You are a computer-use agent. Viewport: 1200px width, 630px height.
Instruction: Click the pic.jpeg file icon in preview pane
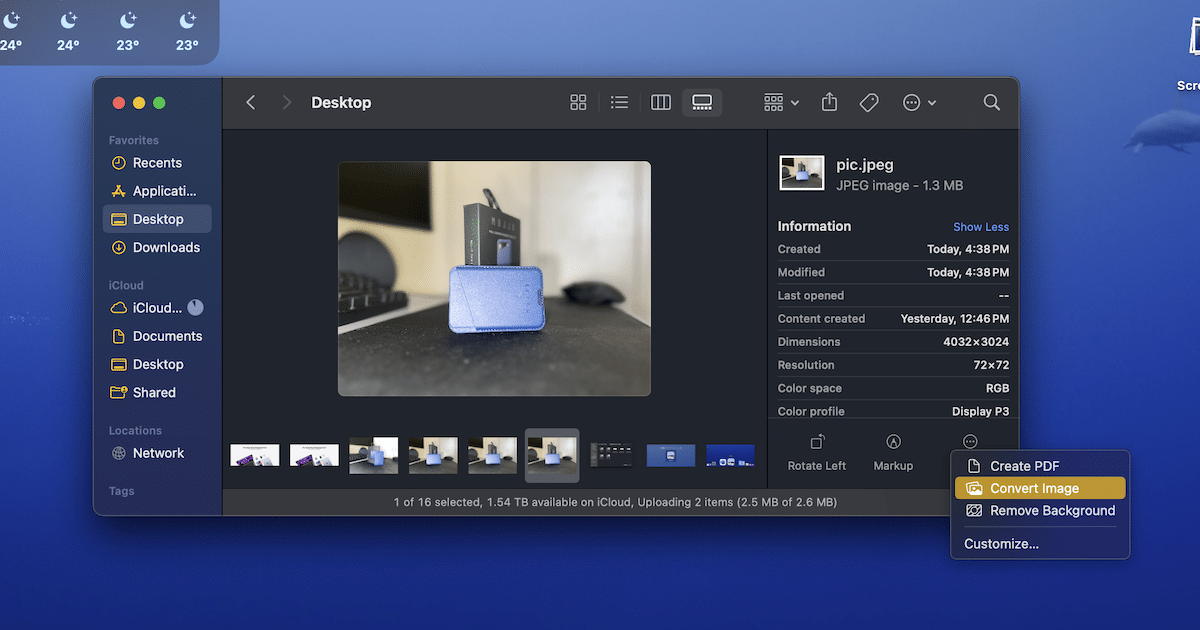(x=802, y=173)
